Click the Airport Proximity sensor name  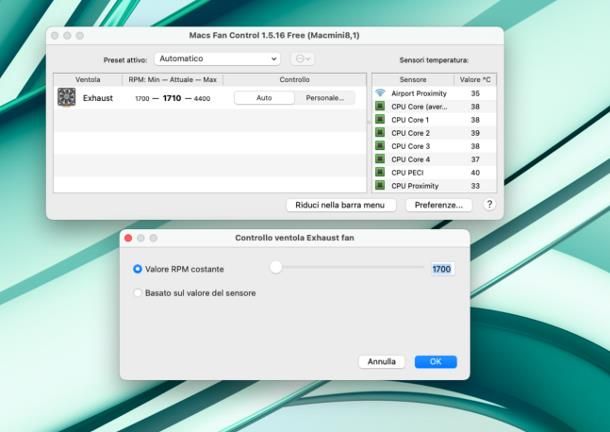click(x=419, y=93)
